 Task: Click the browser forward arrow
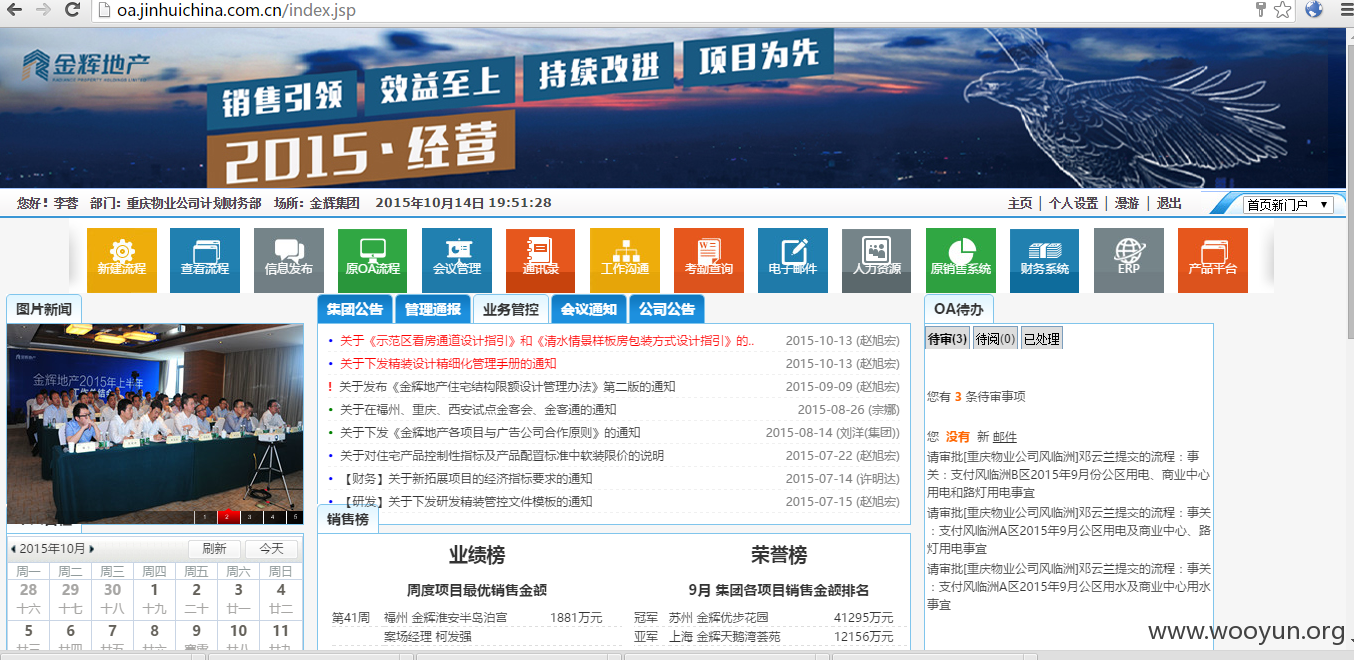pos(42,10)
